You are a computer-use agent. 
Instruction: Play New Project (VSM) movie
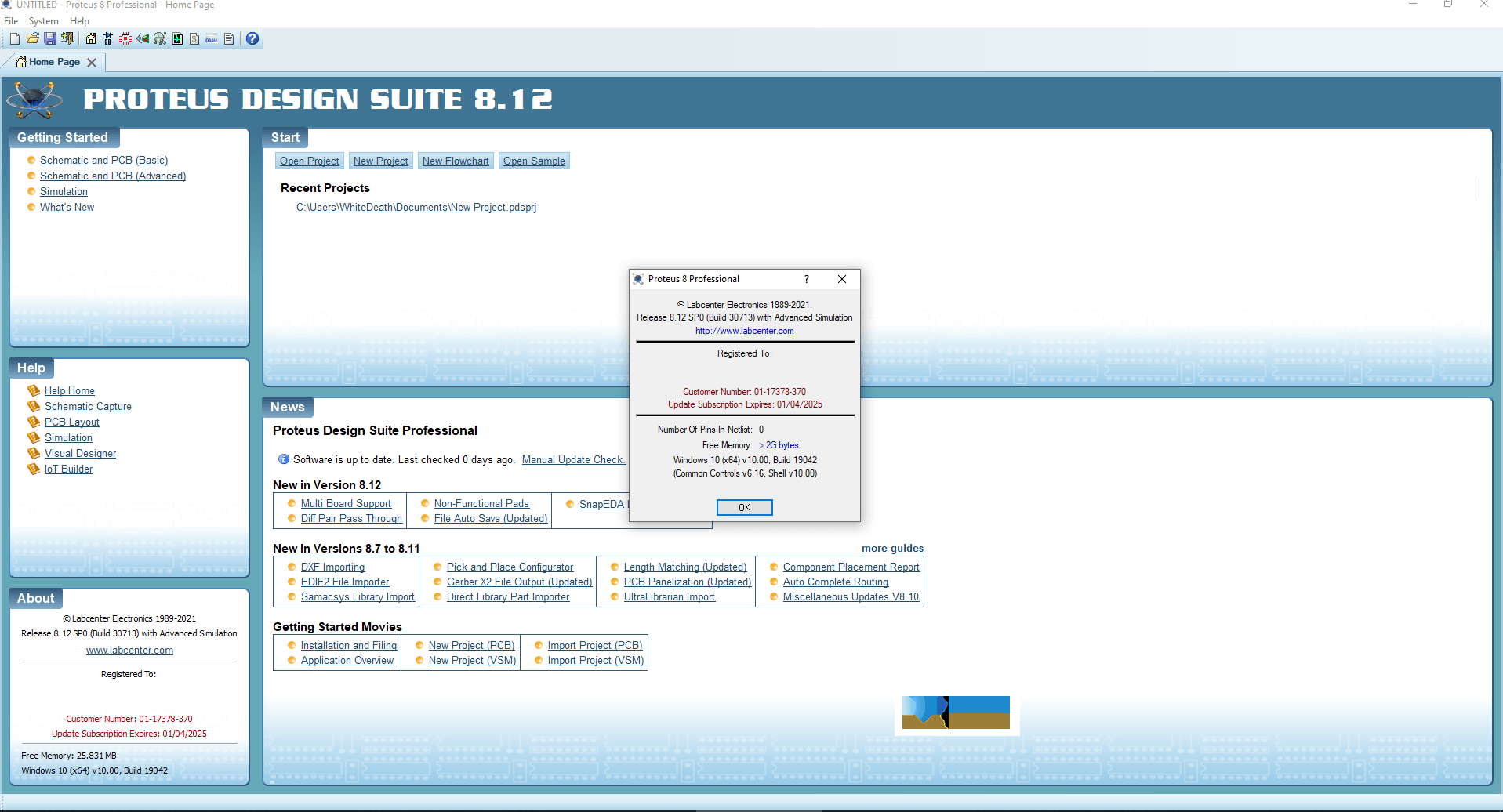[472, 660]
